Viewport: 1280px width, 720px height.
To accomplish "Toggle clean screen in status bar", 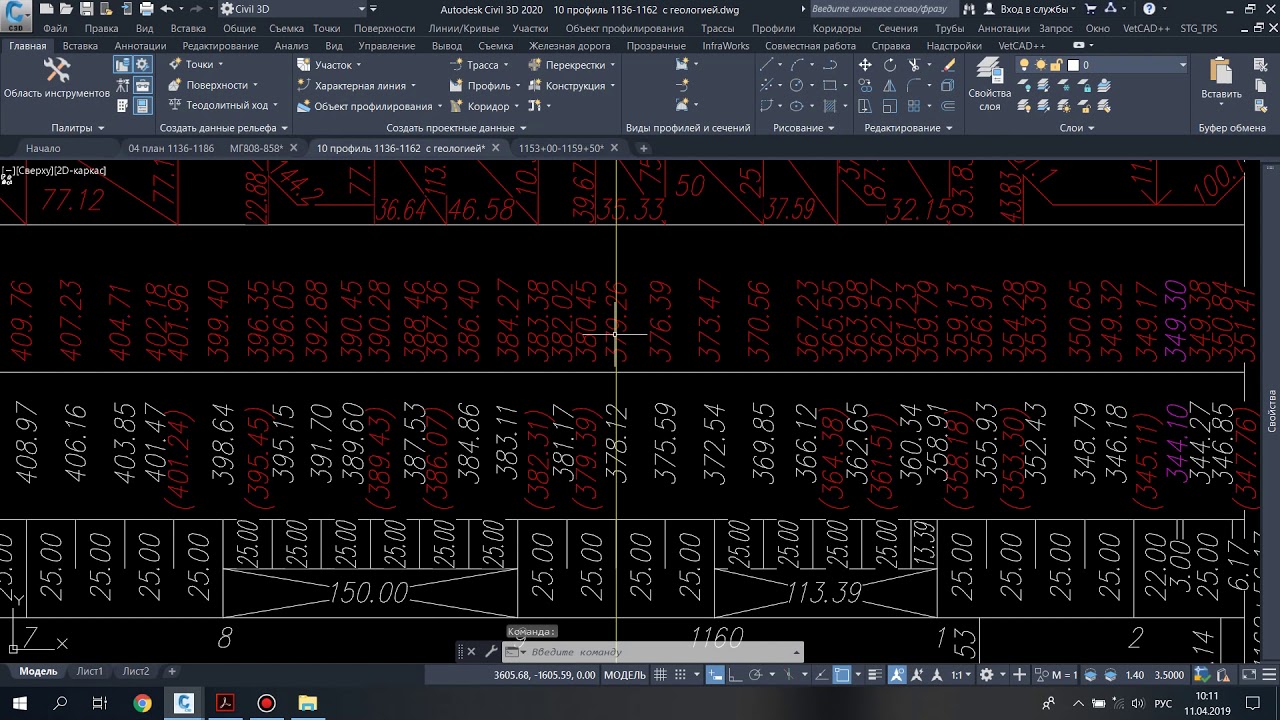I will pos(1248,675).
